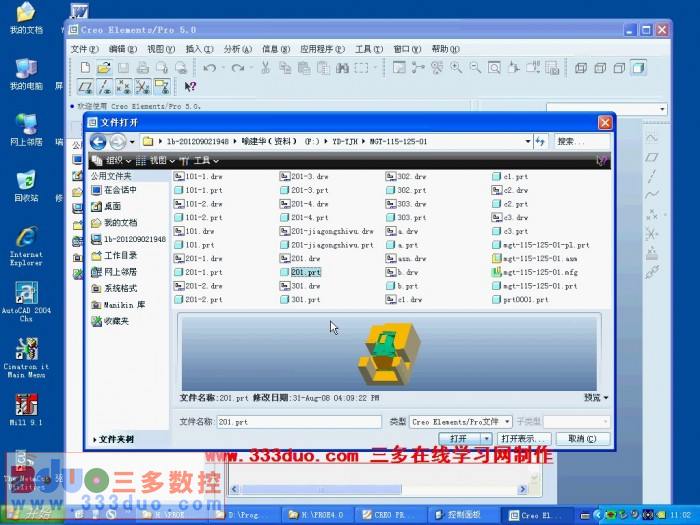The width and height of the screenshot is (700, 525).
Task: Open the 视图 dropdown in file dialog
Action: pos(155,161)
